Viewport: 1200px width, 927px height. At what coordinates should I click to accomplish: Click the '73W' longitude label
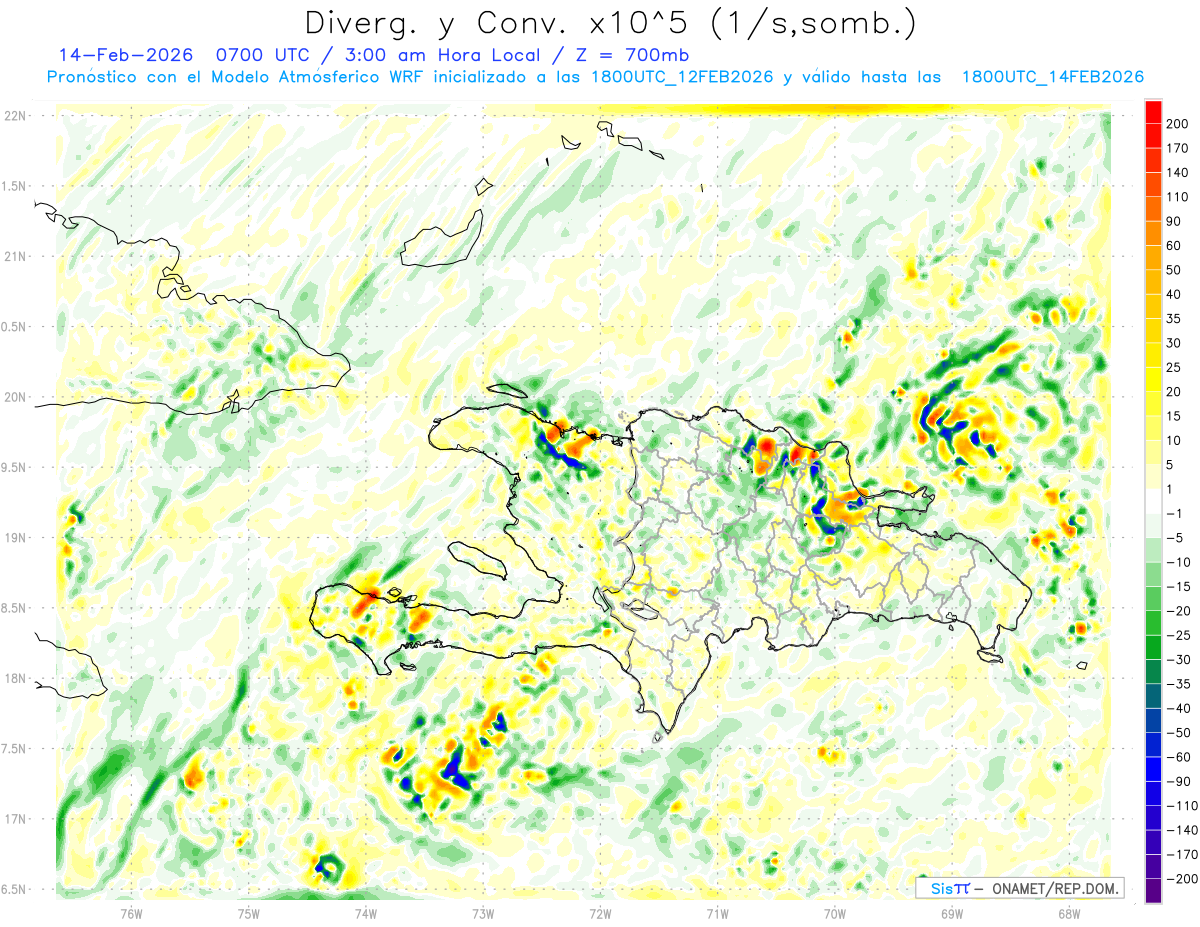(483, 914)
